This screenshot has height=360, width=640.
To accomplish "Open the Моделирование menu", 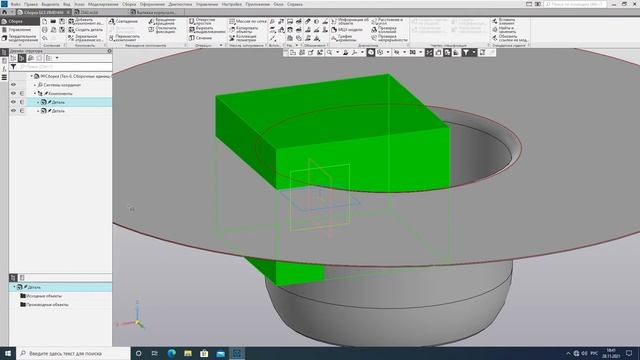I will coord(103,4).
